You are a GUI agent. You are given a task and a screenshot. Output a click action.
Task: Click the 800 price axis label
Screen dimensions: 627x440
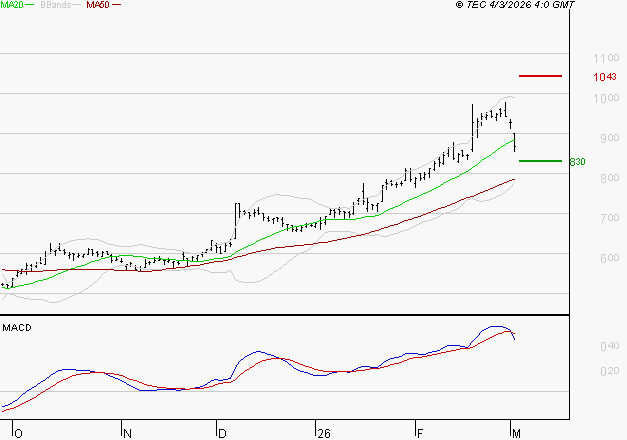[609, 178]
